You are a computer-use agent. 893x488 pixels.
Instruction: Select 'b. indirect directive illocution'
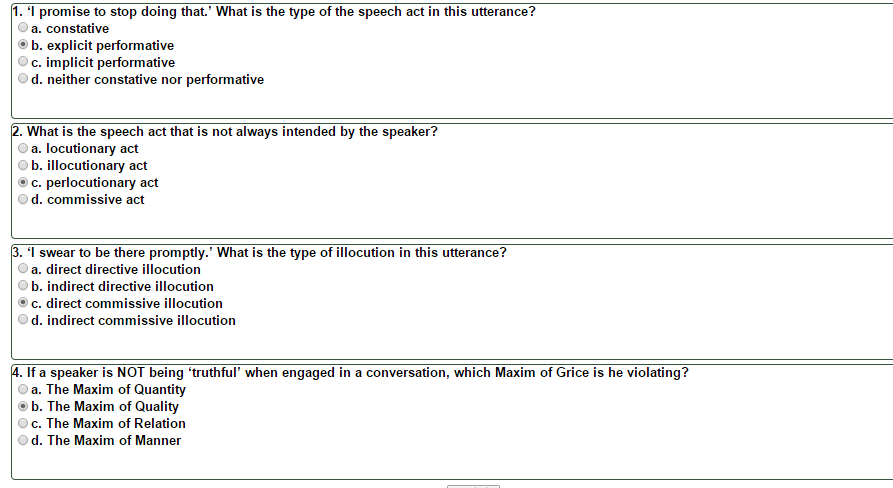click(23, 285)
